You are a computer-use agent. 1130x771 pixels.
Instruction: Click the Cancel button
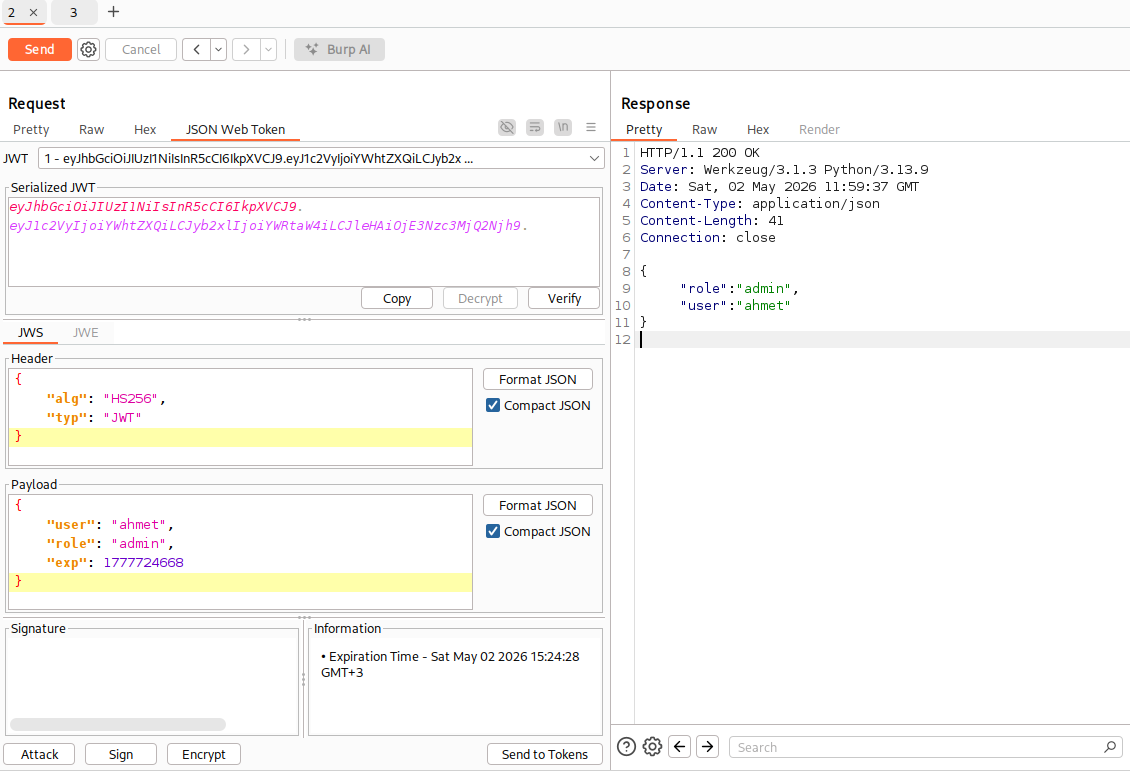click(x=141, y=50)
